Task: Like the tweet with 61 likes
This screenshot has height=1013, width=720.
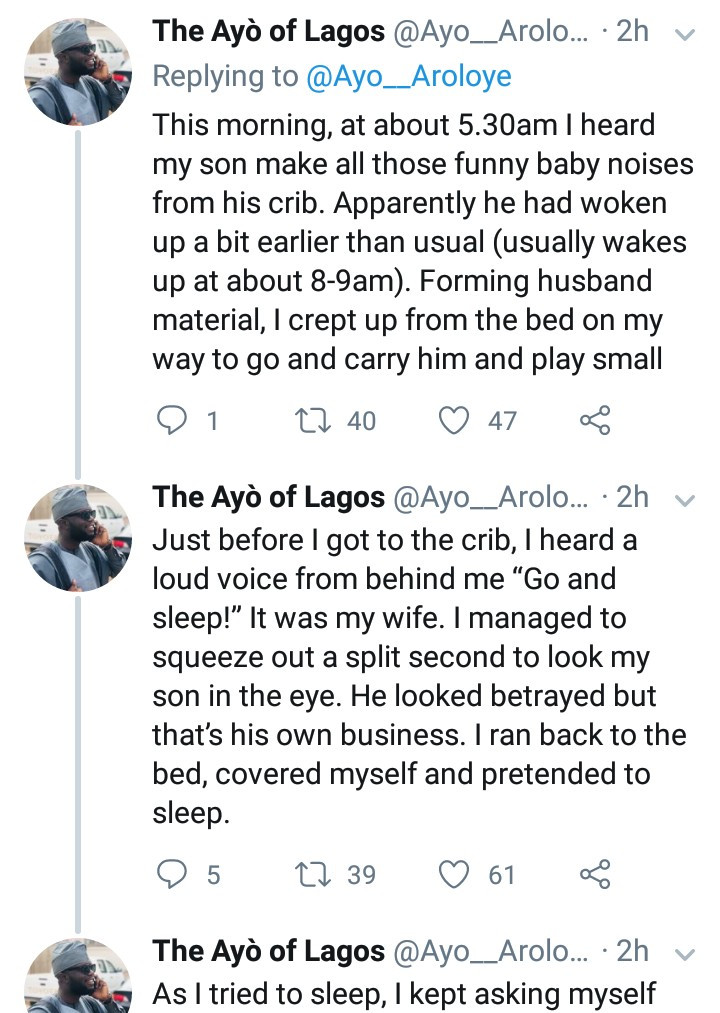Action: pyautogui.click(x=454, y=874)
